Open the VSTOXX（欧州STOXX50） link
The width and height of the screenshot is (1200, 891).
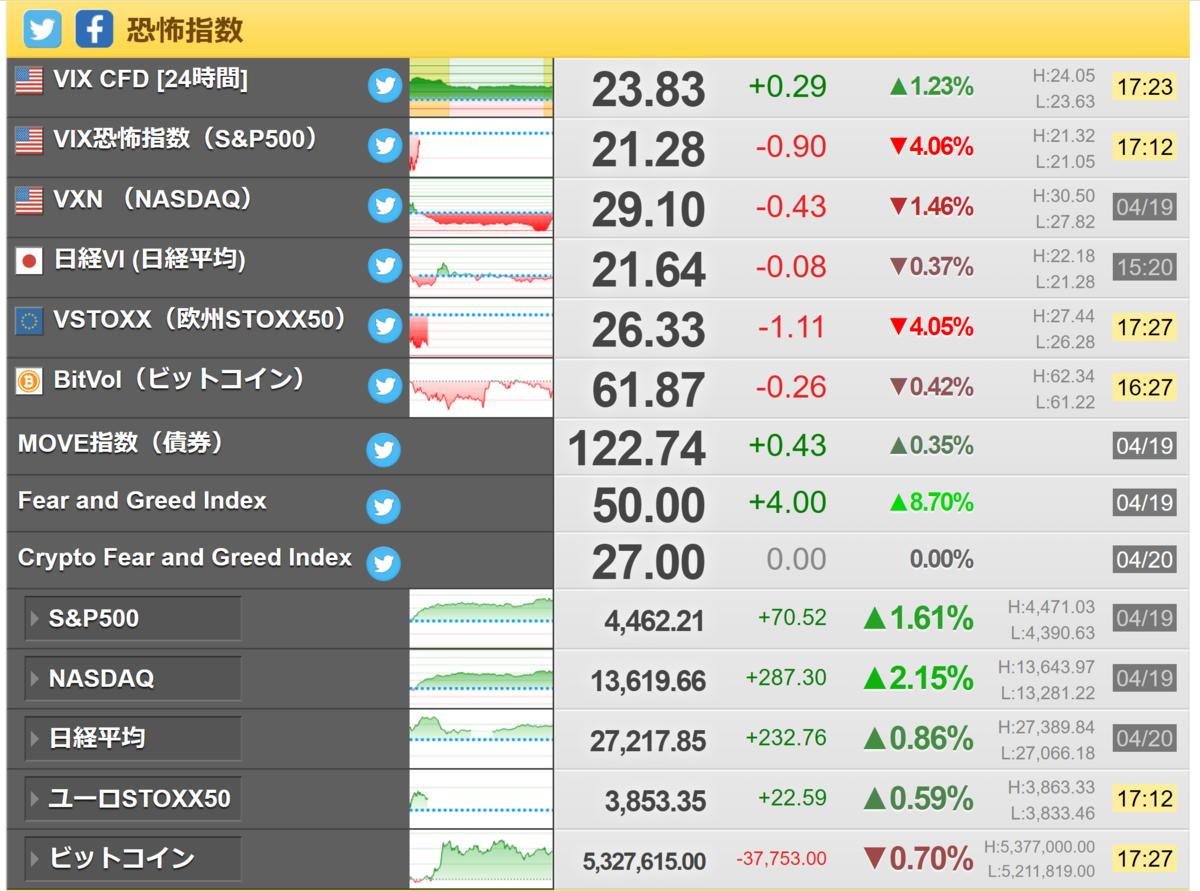click(200, 320)
